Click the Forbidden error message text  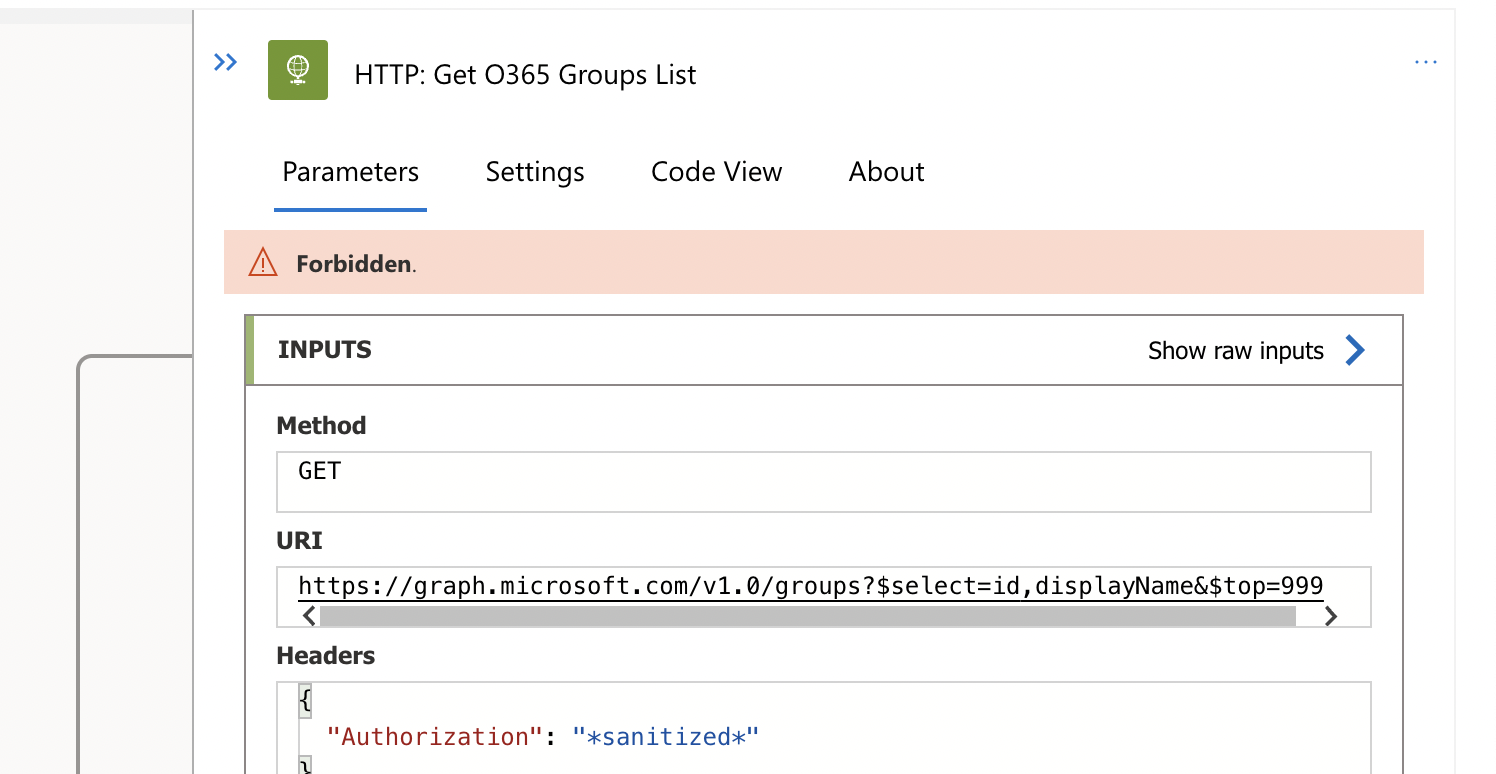(356, 264)
